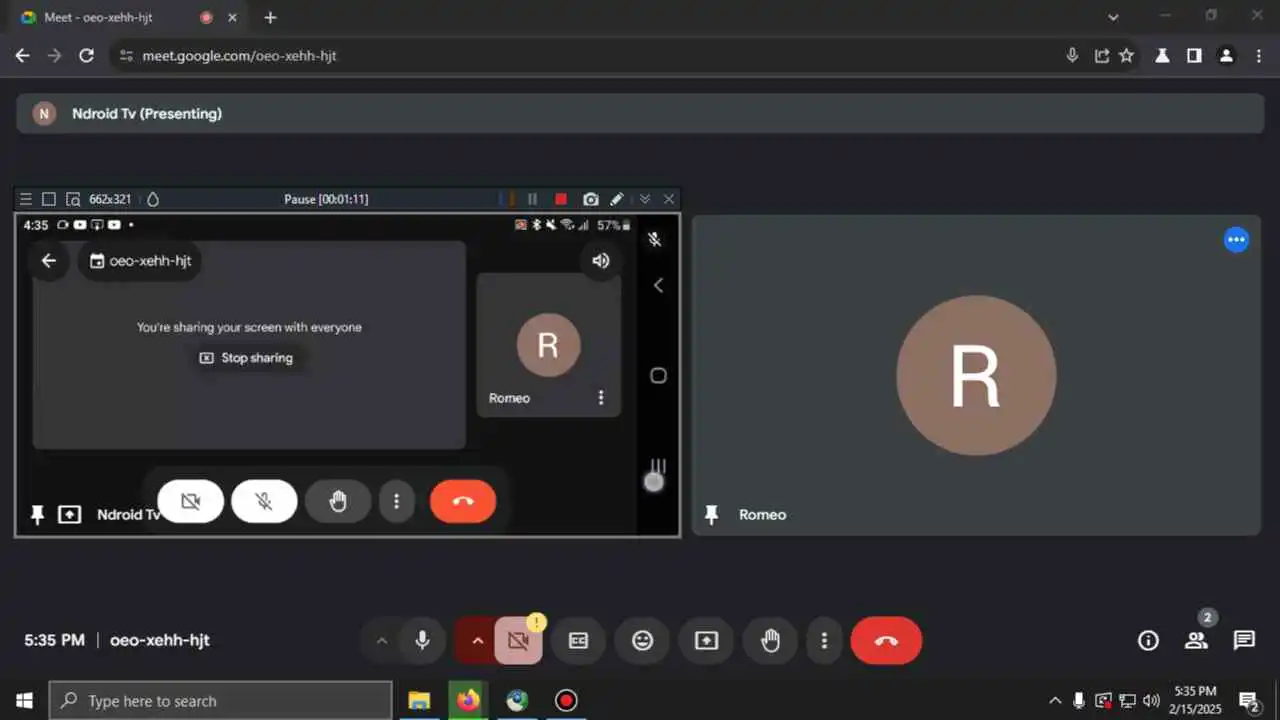Open File Explorer from taskbar
This screenshot has height=720, width=1280.
tap(419, 701)
